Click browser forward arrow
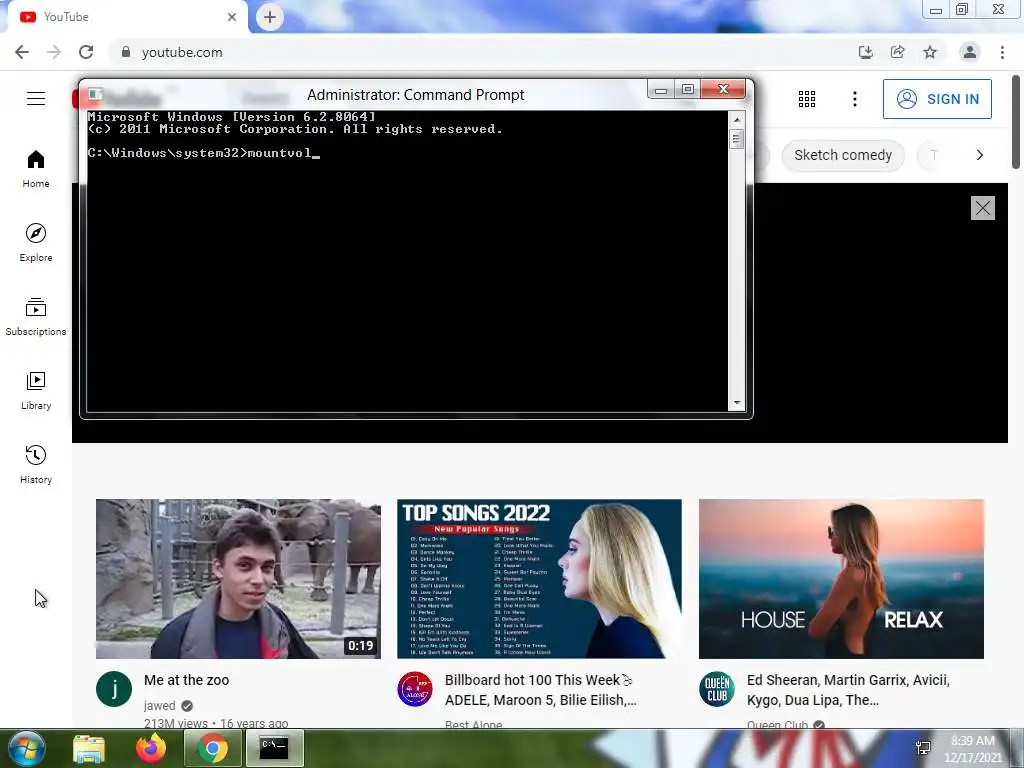1024x768 pixels. 54,52
